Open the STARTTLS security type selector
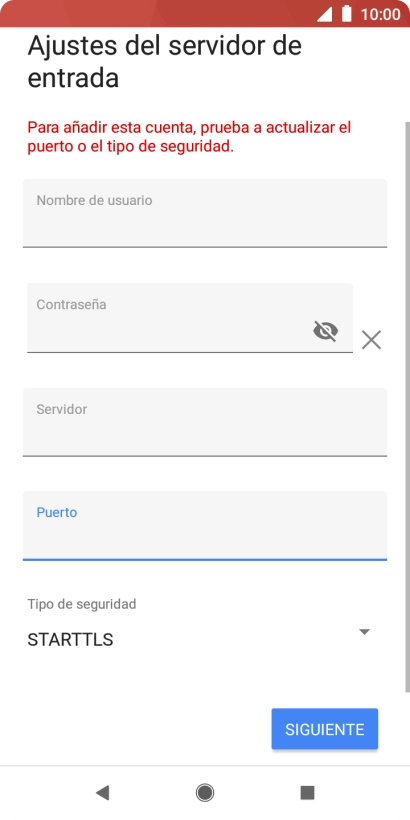The height and width of the screenshot is (820, 410). [x=199, y=640]
